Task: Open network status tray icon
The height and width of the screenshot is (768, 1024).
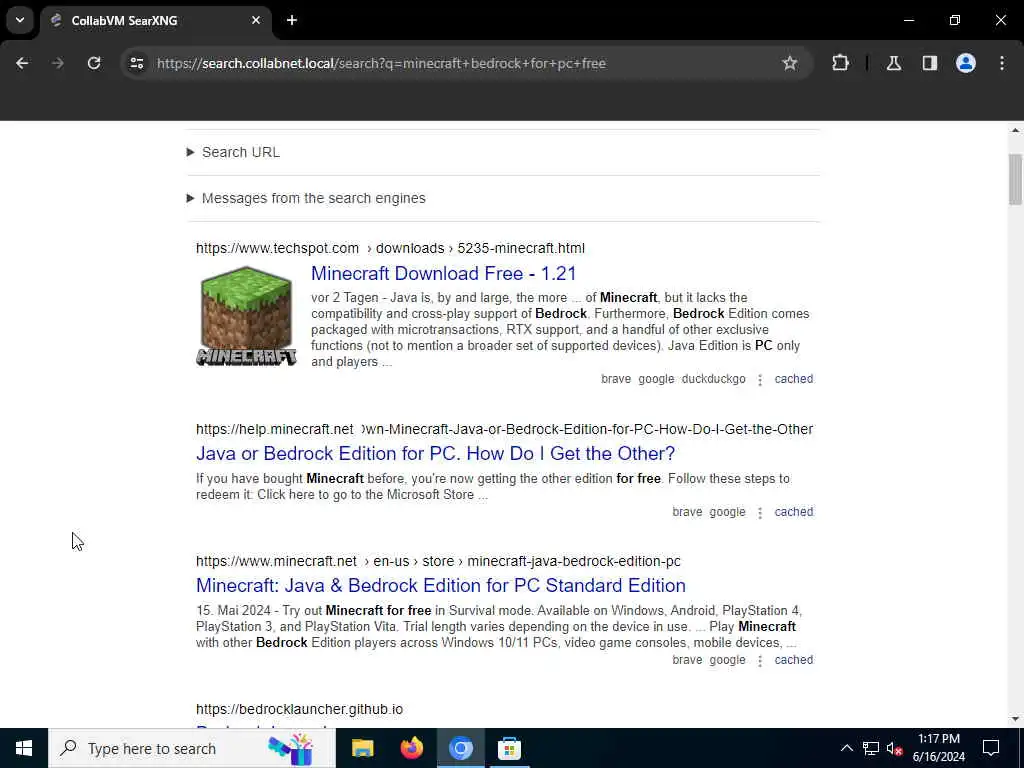Action: [x=871, y=748]
